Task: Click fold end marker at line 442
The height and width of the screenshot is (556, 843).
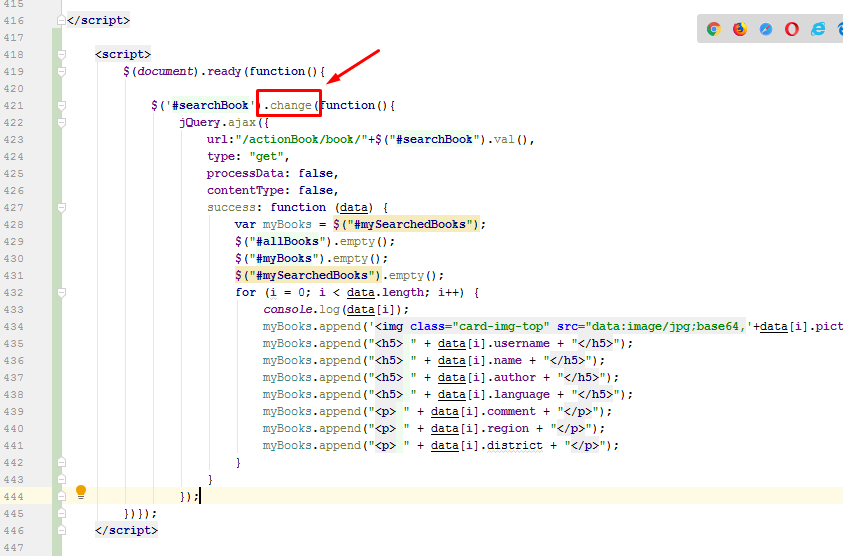Action: click(62, 462)
